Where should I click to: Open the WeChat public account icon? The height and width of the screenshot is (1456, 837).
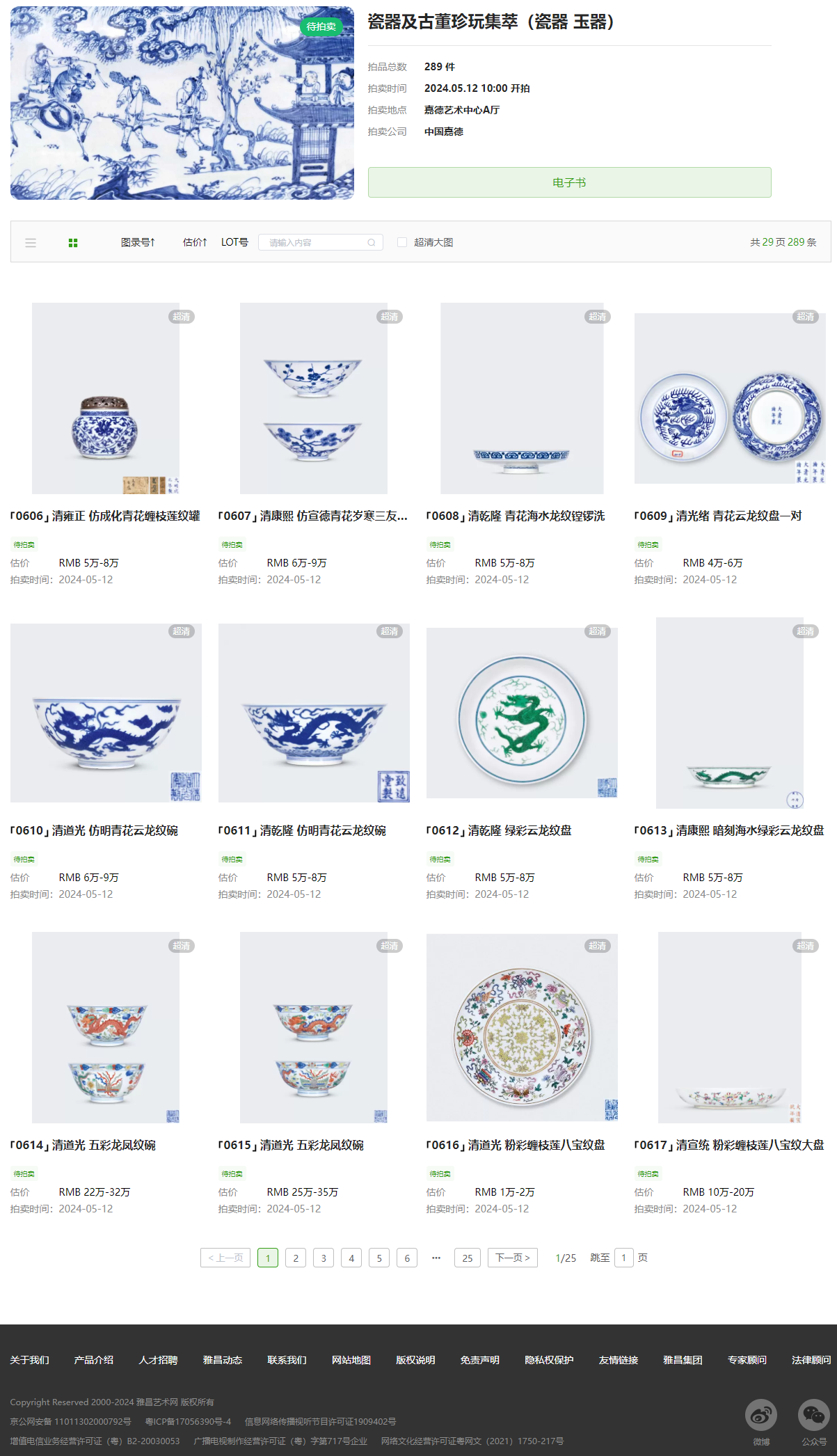click(x=814, y=1415)
